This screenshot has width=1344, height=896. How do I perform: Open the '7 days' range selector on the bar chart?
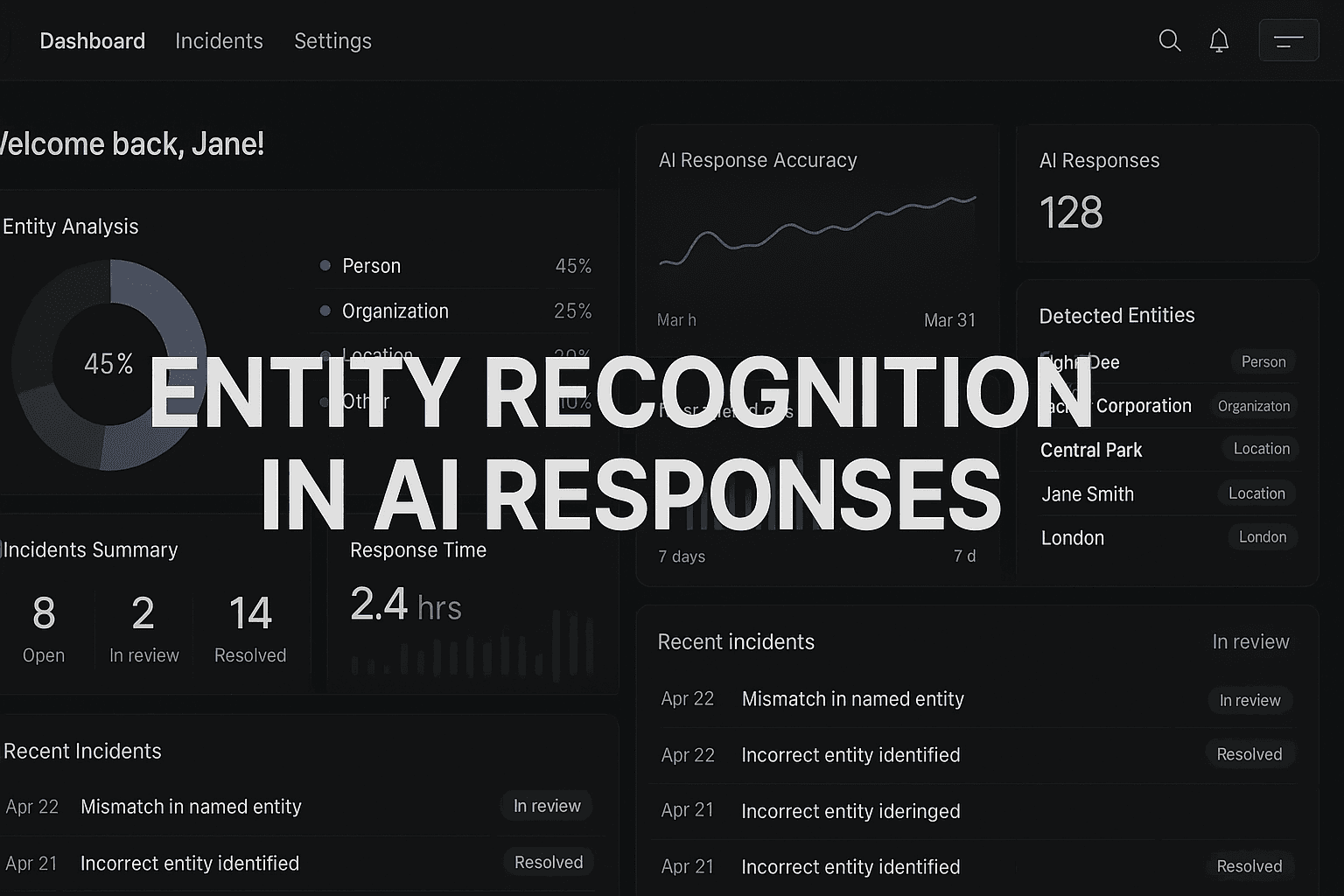tap(682, 556)
